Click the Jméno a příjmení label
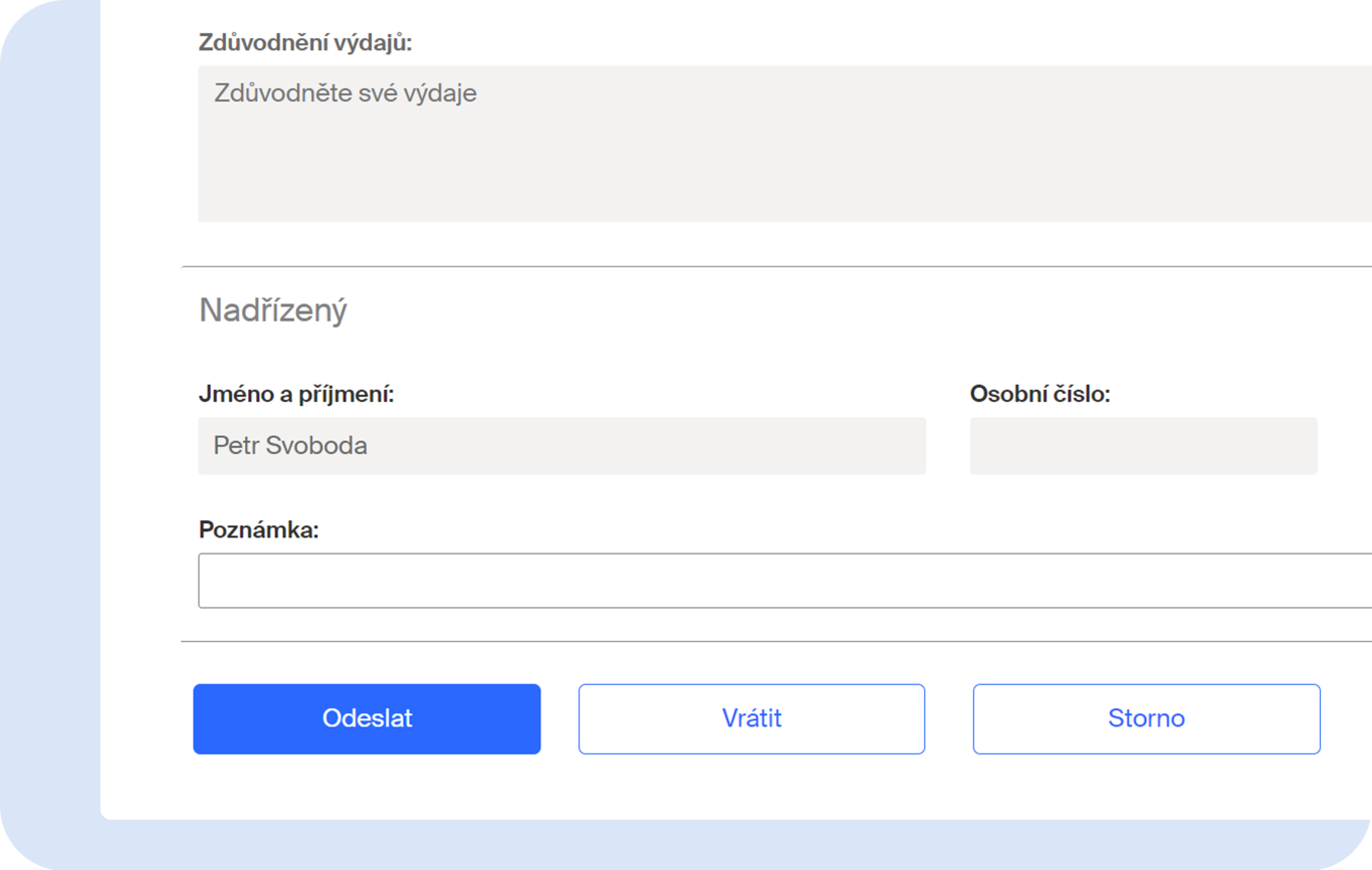Screen dimensions: 1372x870 tap(296, 394)
